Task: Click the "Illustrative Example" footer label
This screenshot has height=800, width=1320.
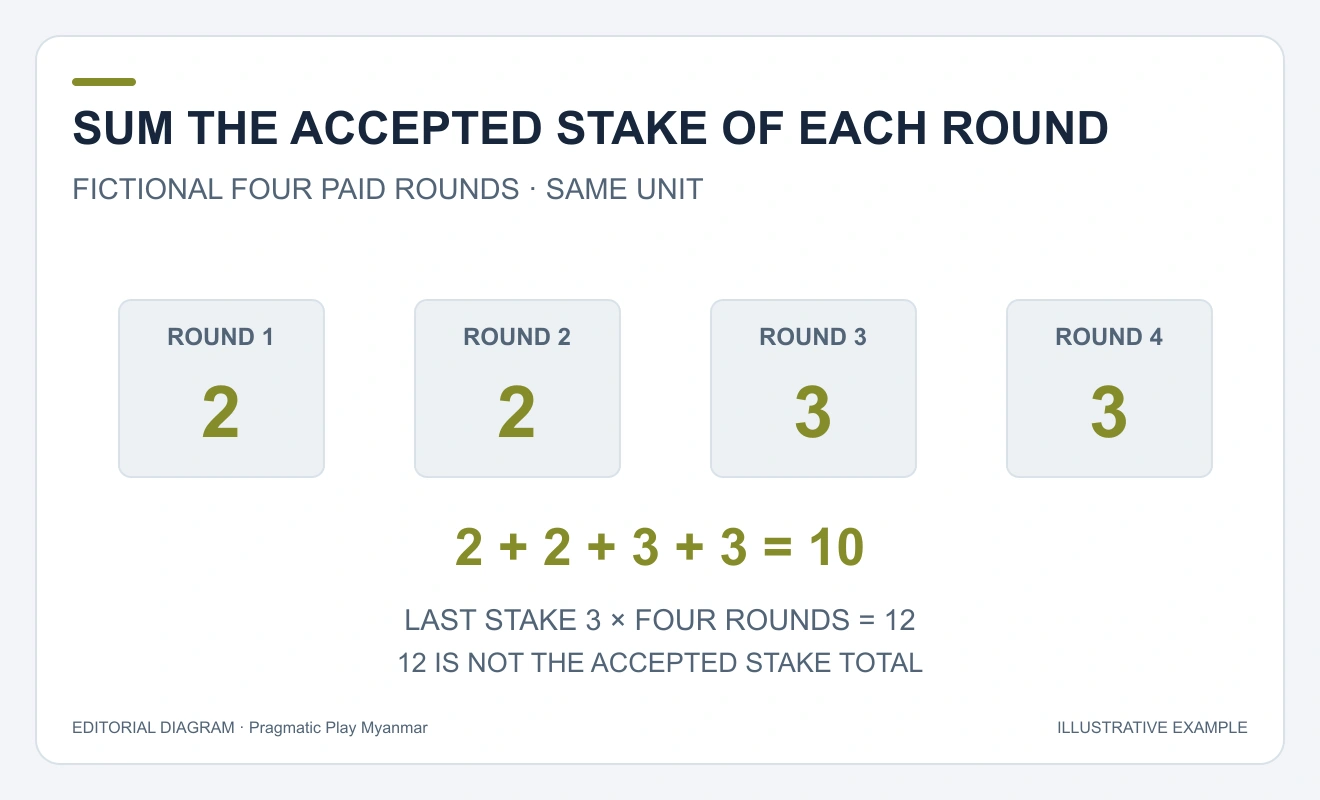Action: pyautogui.click(x=1152, y=728)
